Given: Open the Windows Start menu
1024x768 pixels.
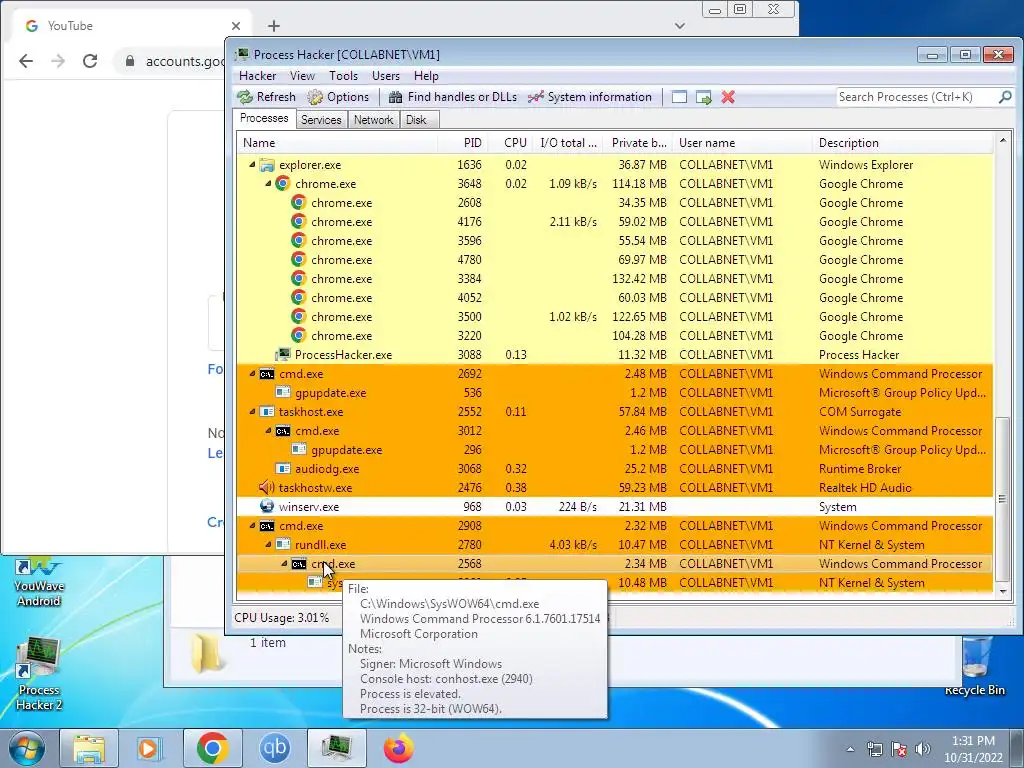Looking at the screenshot, I should tap(26, 748).
